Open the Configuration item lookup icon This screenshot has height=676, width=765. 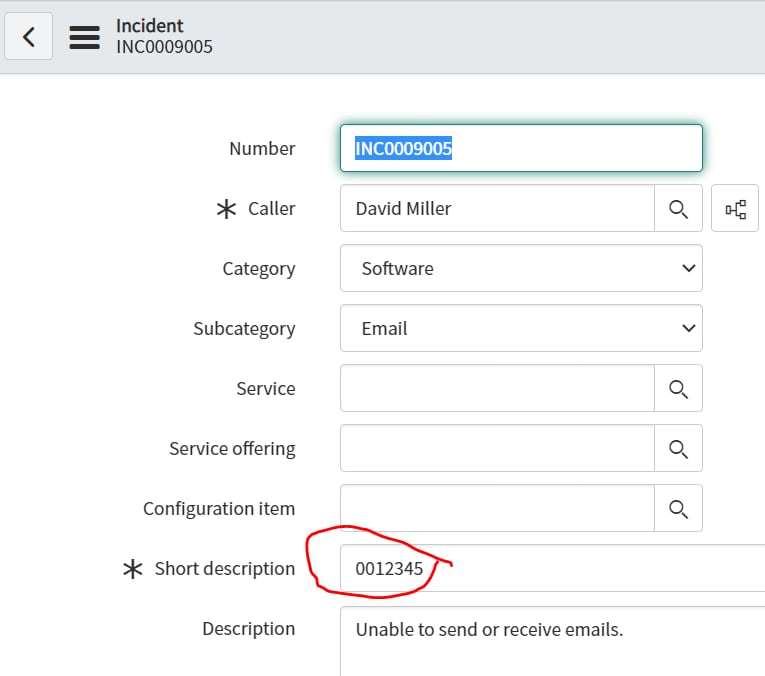tap(679, 509)
